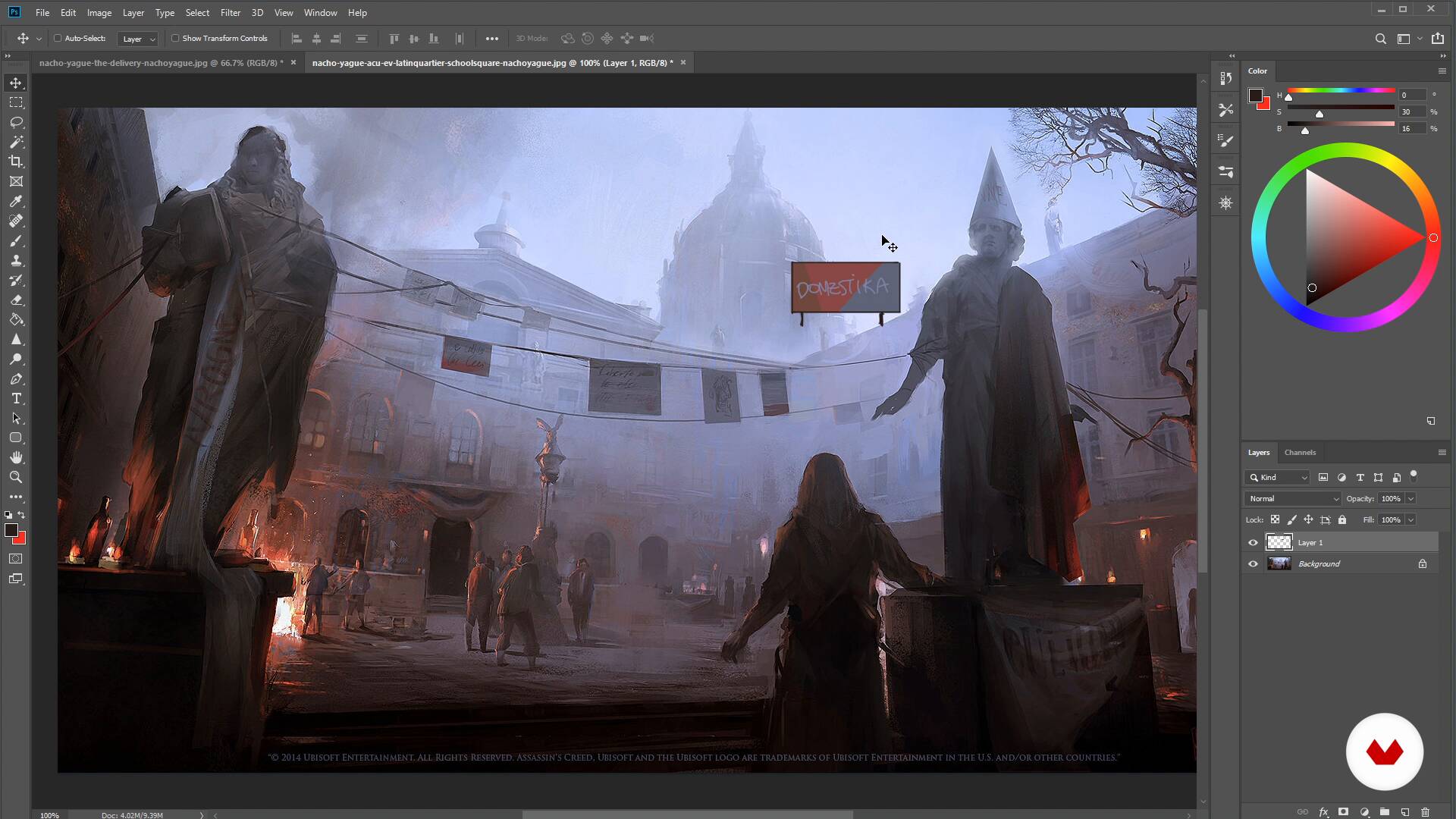Toggle lock image pixels
1456x819 pixels.
click(x=1291, y=519)
